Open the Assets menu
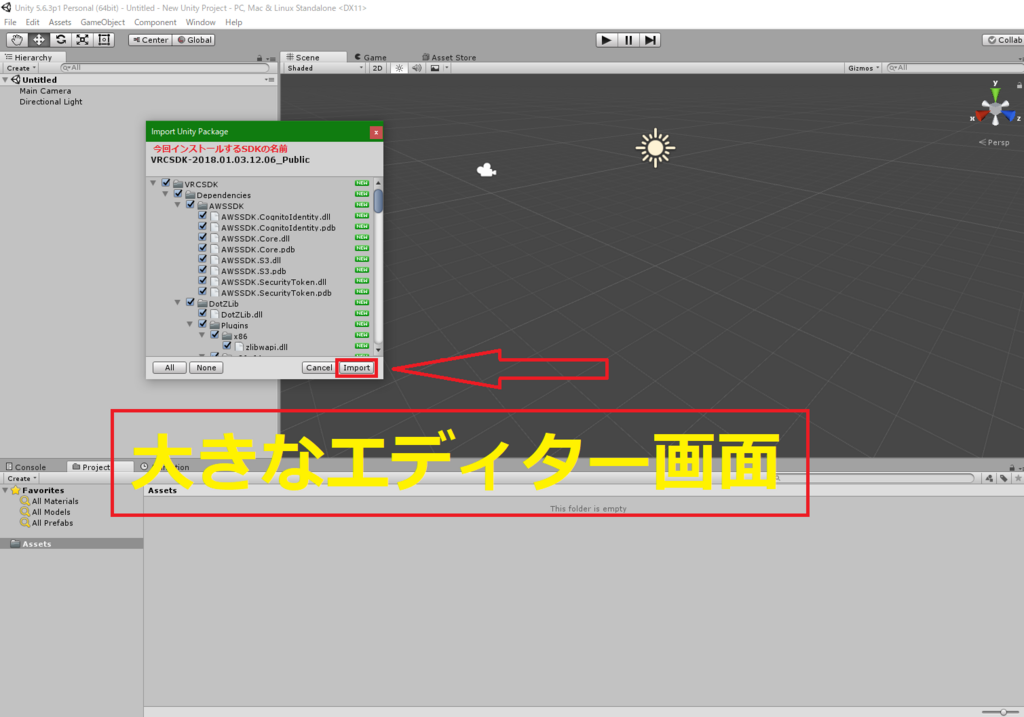 tap(59, 22)
